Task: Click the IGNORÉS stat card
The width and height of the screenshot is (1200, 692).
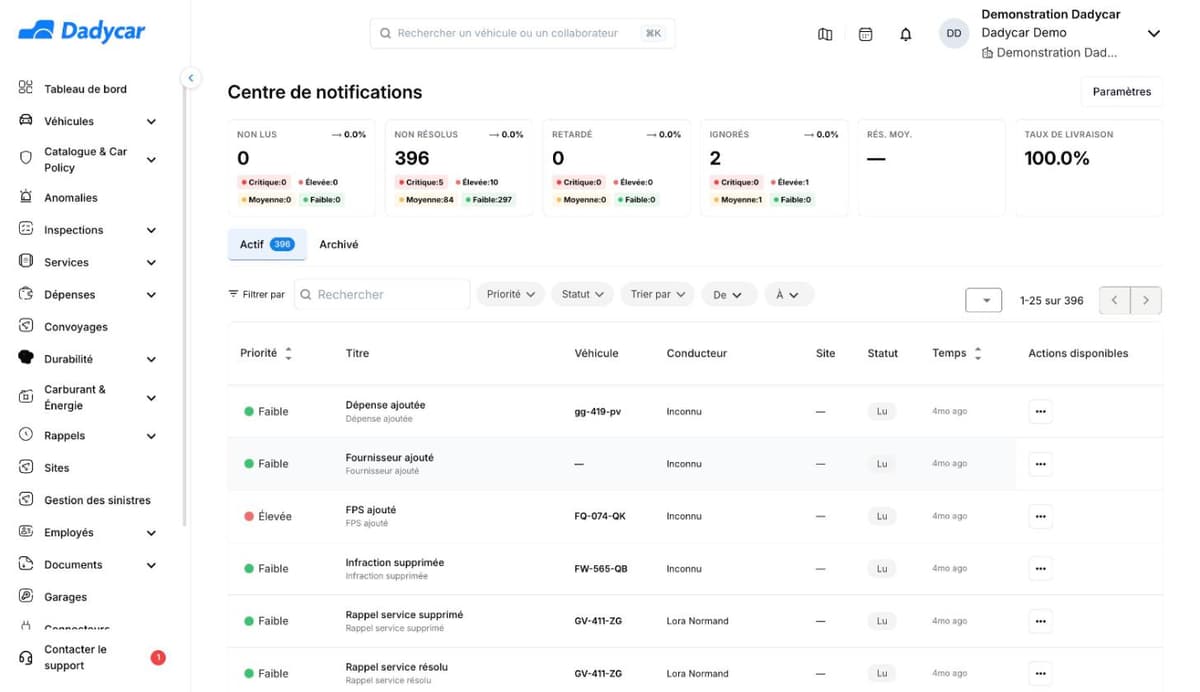Action: [774, 168]
